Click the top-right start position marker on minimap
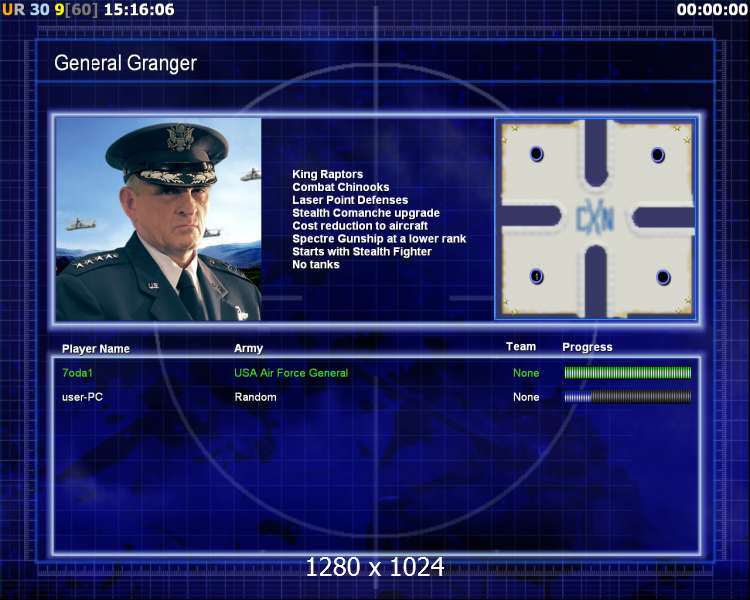The width and height of the screenshot is (750, 600). [658, 155]
